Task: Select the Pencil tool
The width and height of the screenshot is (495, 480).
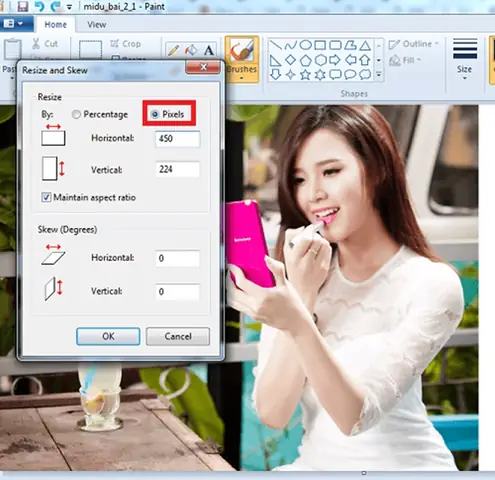Action: pos(173,50)
